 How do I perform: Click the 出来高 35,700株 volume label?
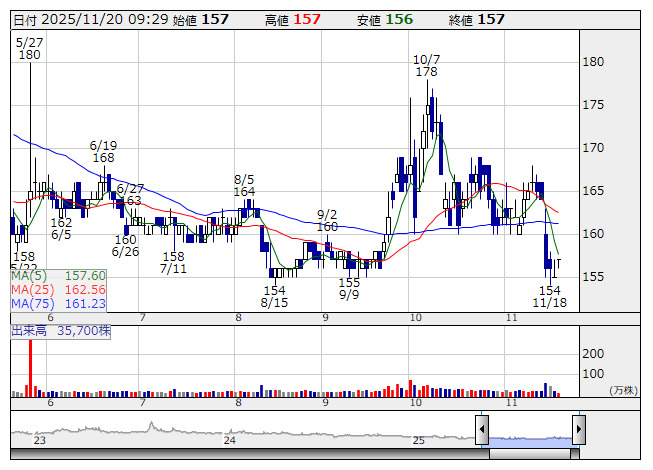click(x=60, y=329)
